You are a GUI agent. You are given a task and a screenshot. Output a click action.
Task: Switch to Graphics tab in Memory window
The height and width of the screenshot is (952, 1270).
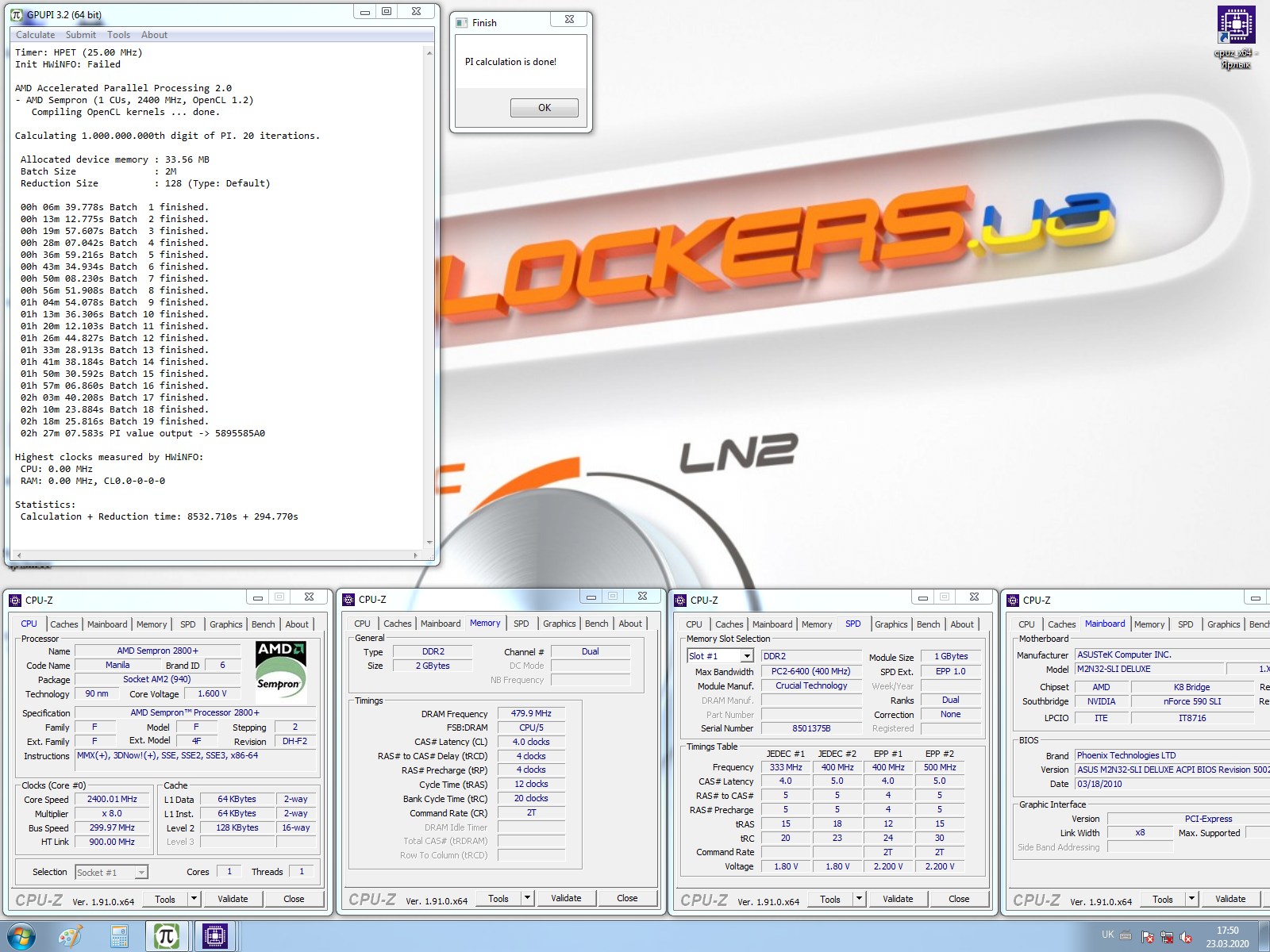560,624
